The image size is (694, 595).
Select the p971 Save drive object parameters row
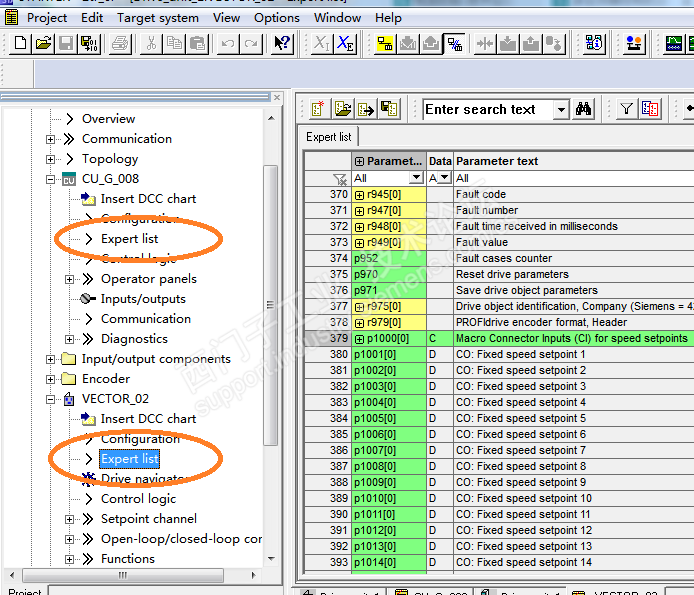[x=499, y=290]
